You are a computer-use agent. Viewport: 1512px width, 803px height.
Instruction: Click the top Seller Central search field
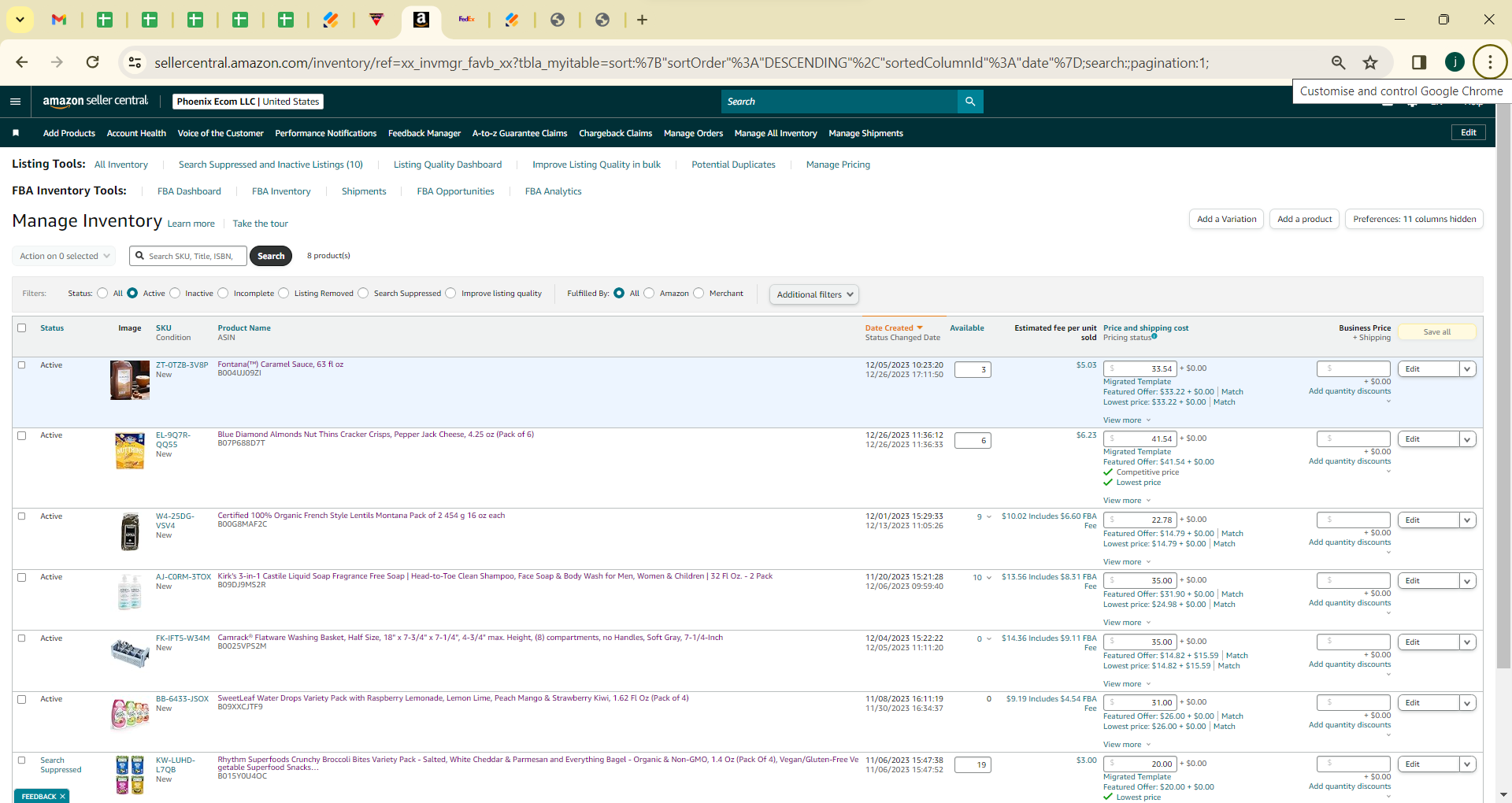coord(839,102)
